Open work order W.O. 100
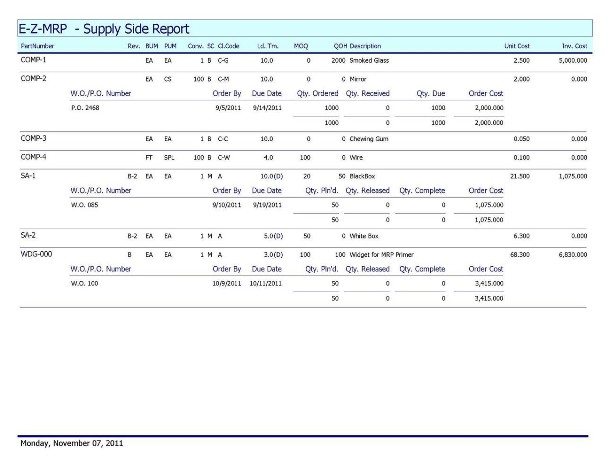The height and width of the screenshot is (469, 610). pos(84,283)
